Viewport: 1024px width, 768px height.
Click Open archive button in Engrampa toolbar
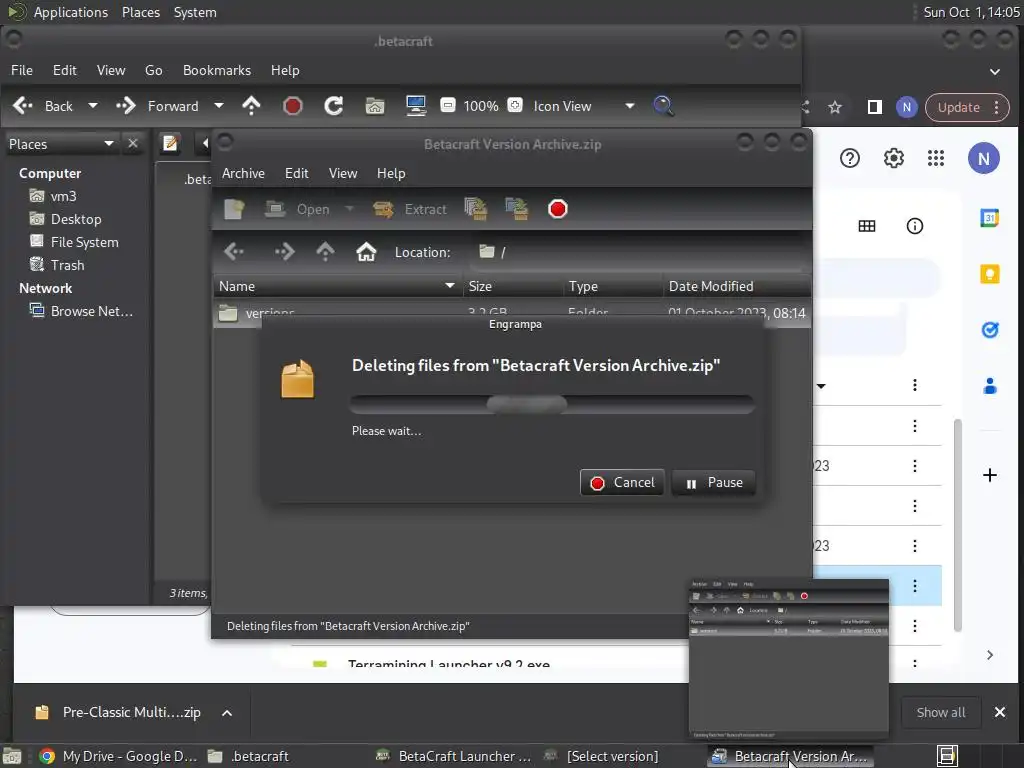tap(297, 209)
